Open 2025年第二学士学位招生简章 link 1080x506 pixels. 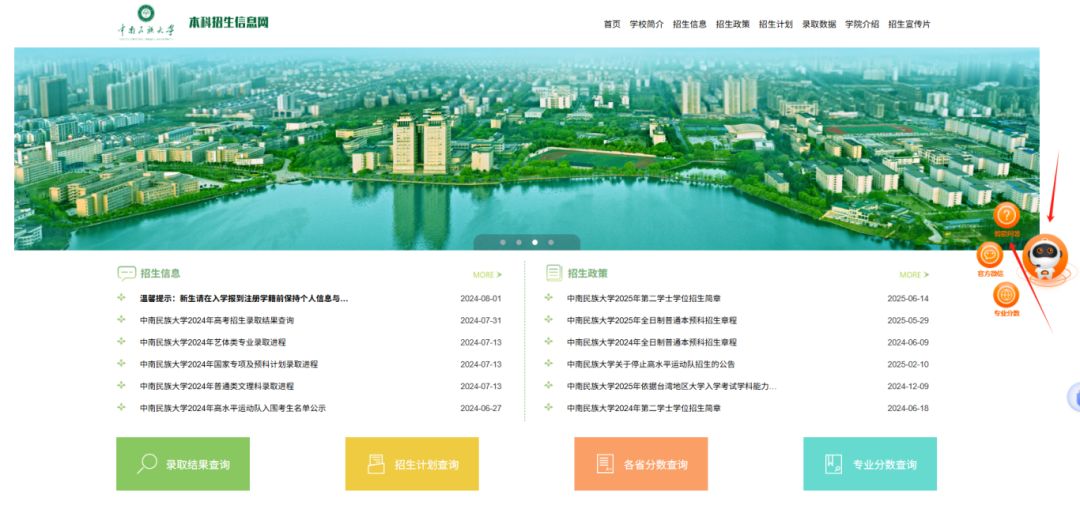(x=643, y=298)
